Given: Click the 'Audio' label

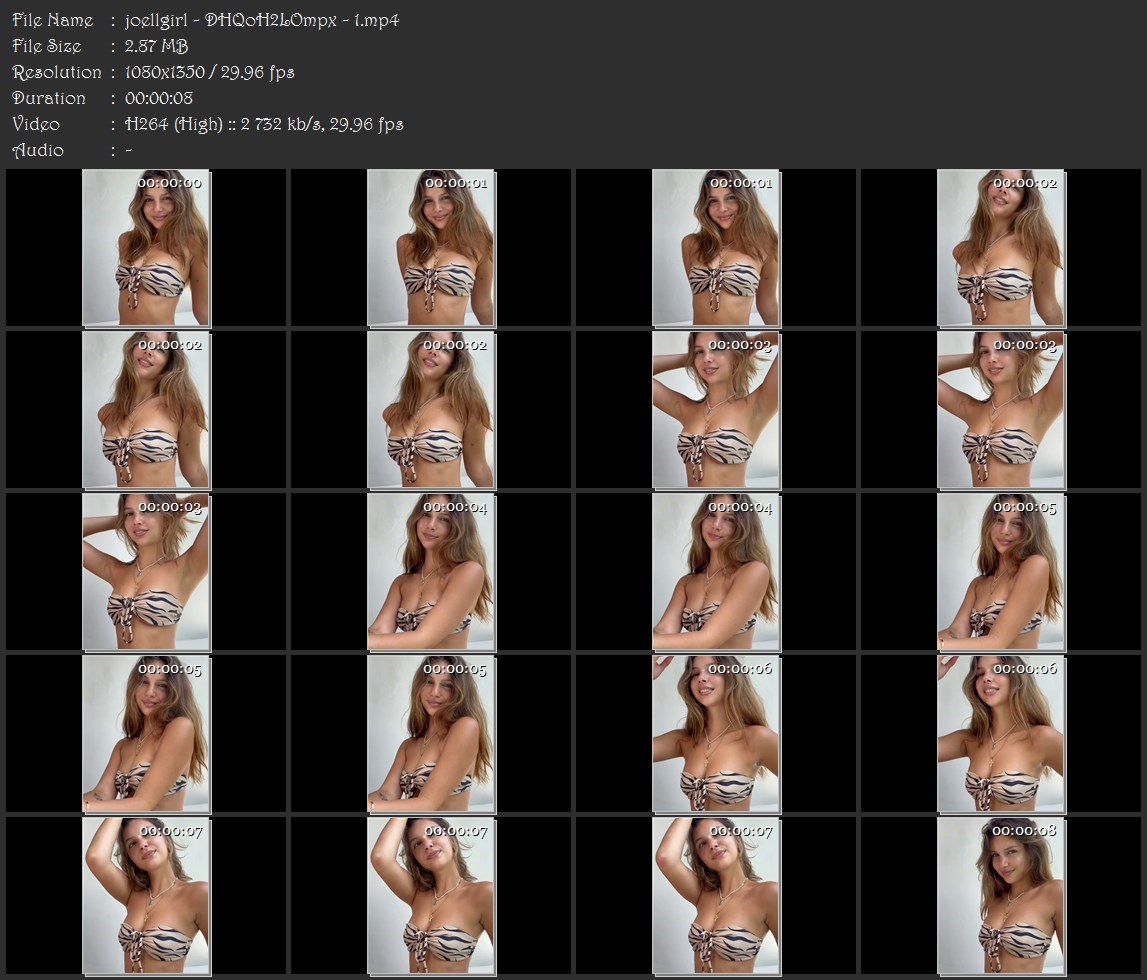Looking at the screenshot, I should pyautogui.click(x=38, y=150).
